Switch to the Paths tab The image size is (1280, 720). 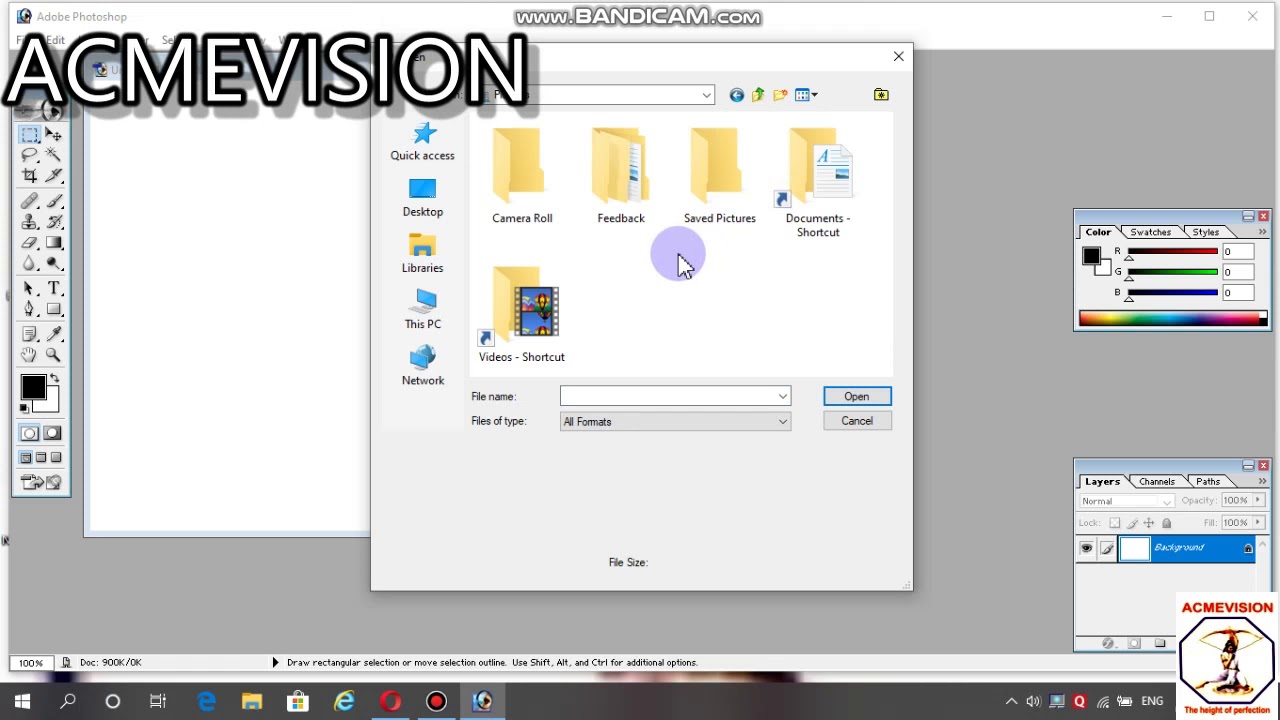coord(1208,482)
